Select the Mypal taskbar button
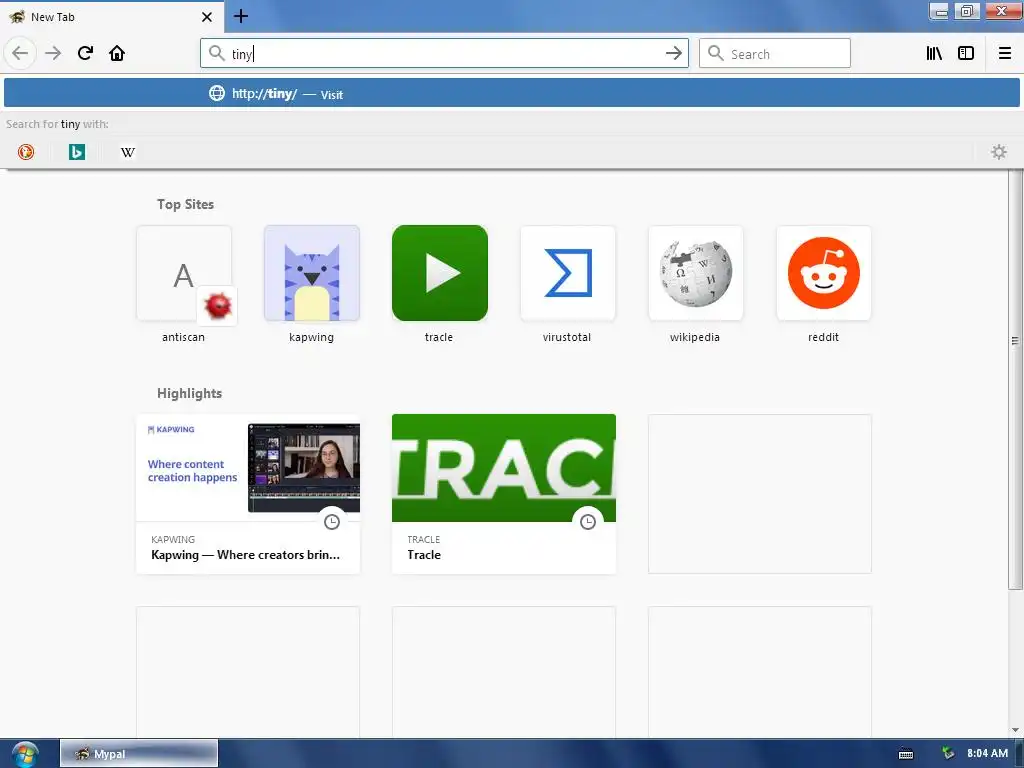 pyautogui.click(x=139, y=754)
